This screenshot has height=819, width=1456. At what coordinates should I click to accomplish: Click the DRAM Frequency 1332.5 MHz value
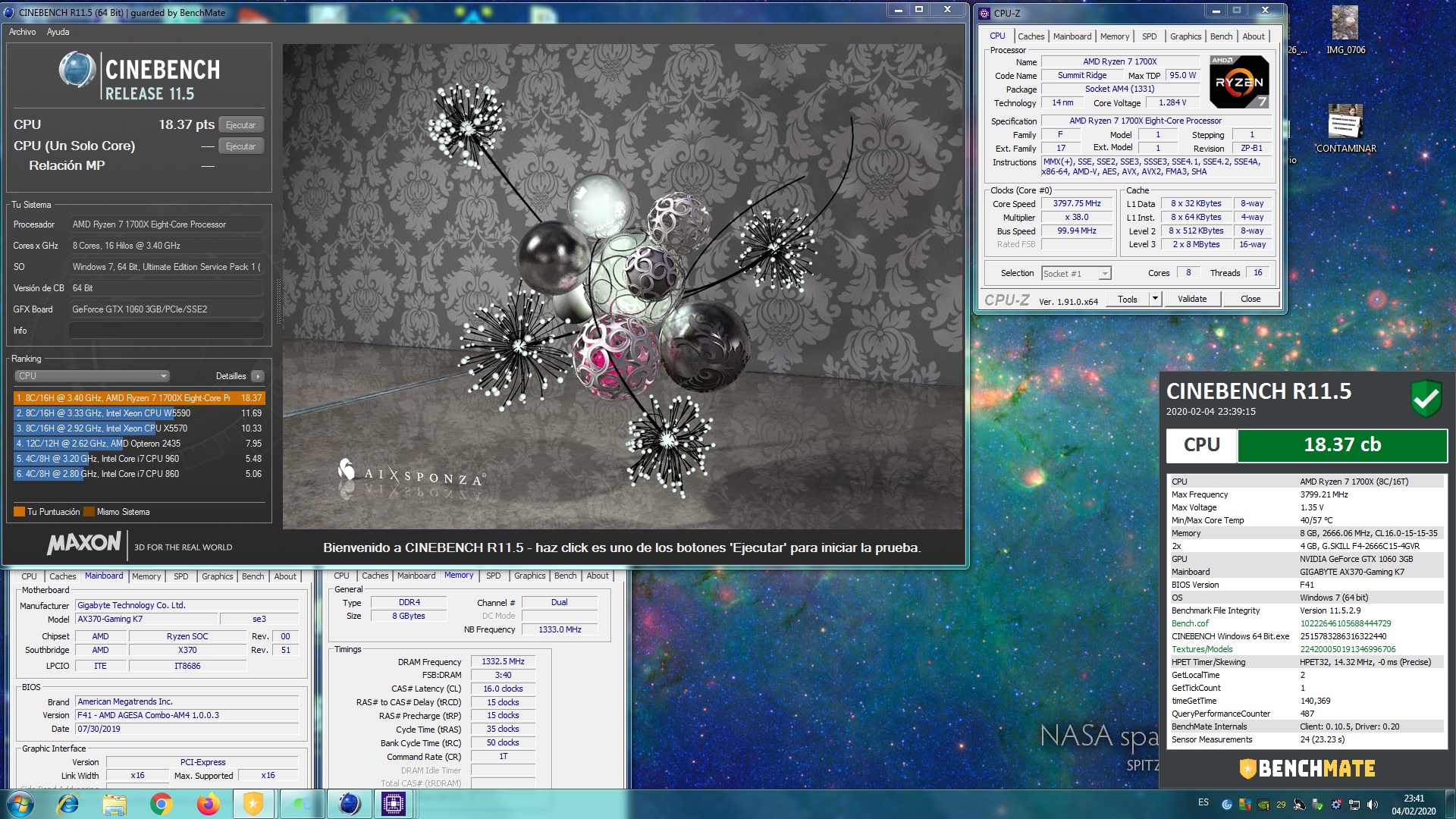503,662
